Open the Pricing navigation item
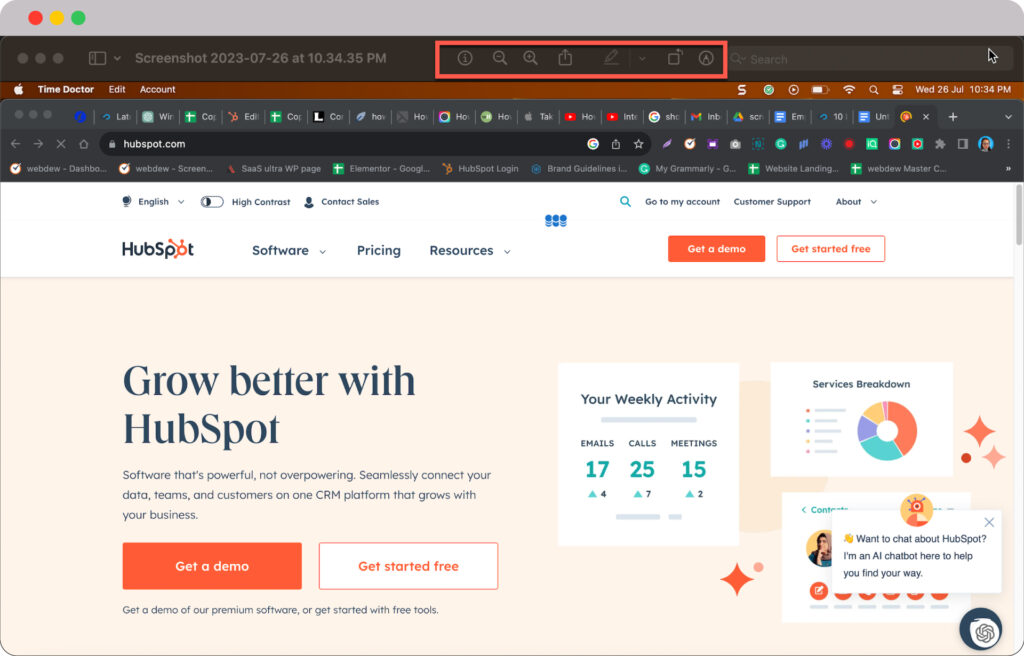The image size is (1024, 656). click(378, 251)
